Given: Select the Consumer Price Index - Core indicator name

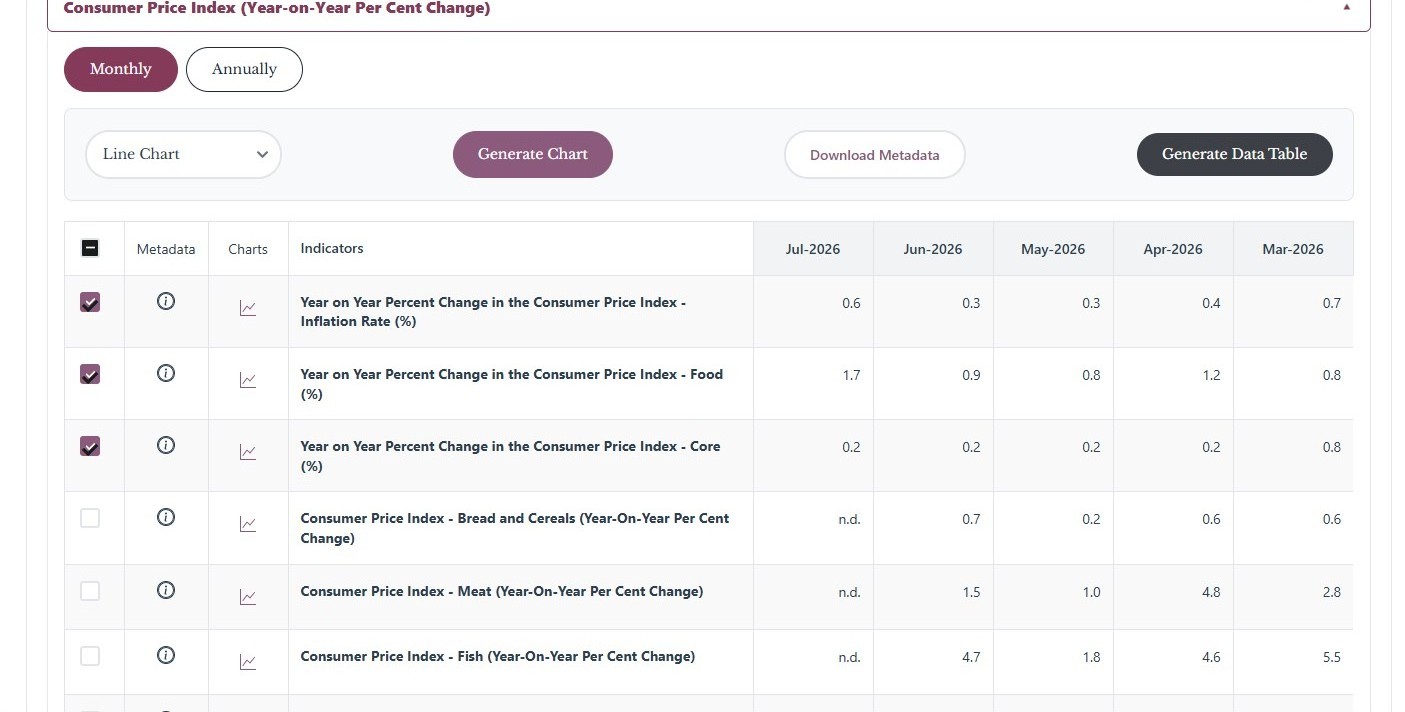Looking at the screenshot, I should [510, 456].
